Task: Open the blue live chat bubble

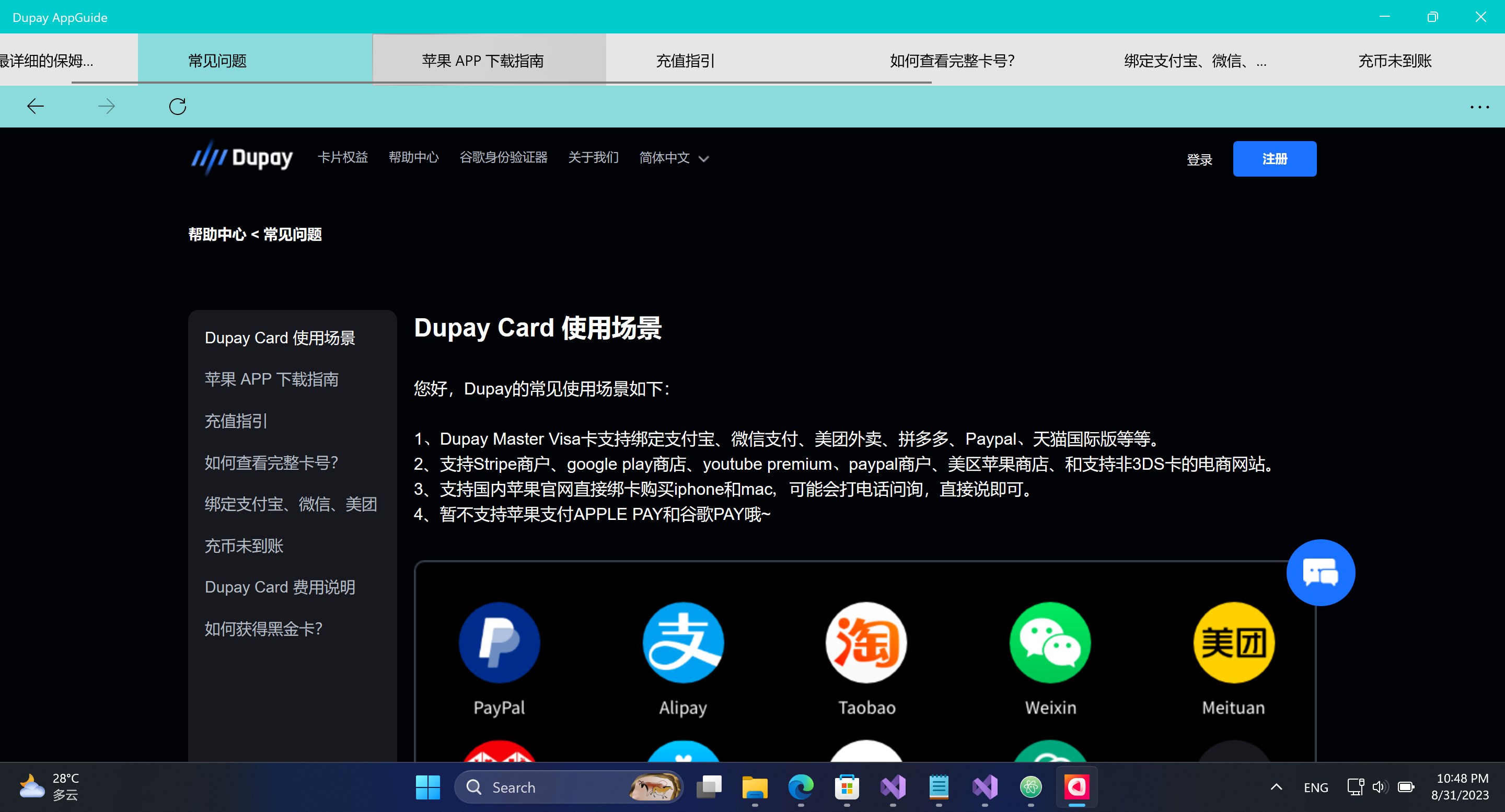Action: point(1320,573)
